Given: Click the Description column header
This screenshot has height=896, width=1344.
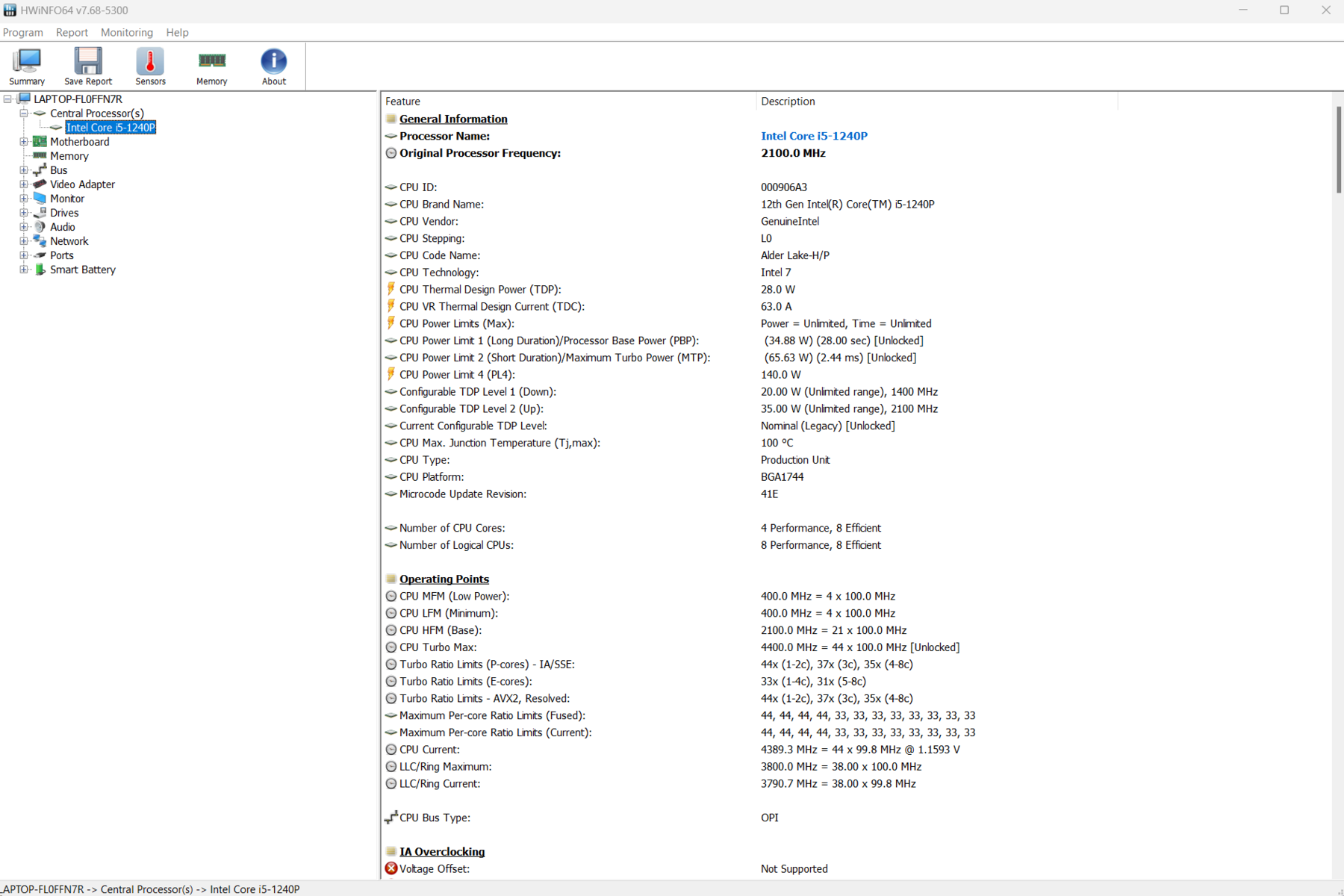Looking at the screenshot, I should [x=937, y=102].
